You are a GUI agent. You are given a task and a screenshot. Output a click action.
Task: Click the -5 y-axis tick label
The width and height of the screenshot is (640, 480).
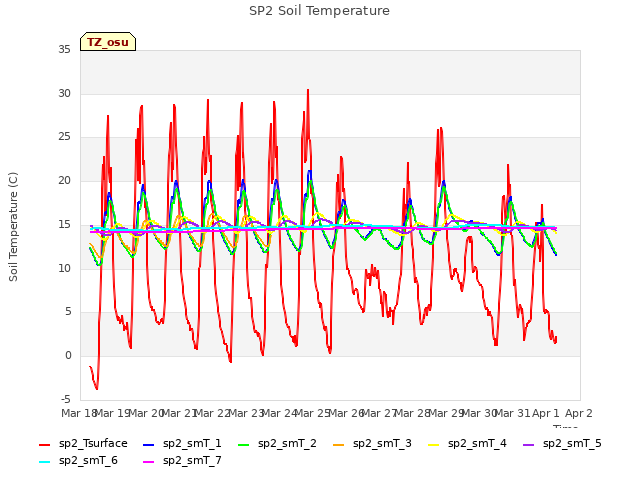click(66, 399)
